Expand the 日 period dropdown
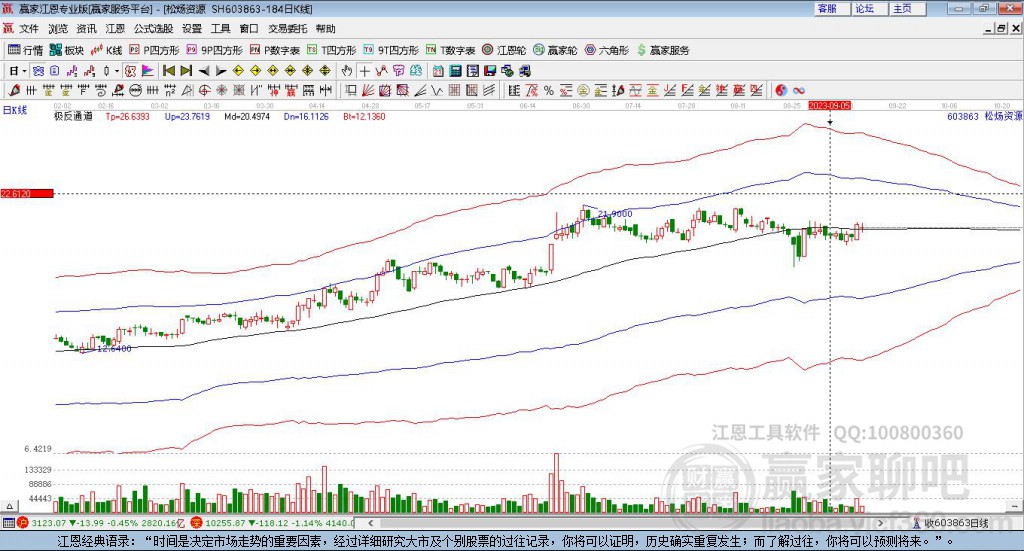 click(24, 71)
